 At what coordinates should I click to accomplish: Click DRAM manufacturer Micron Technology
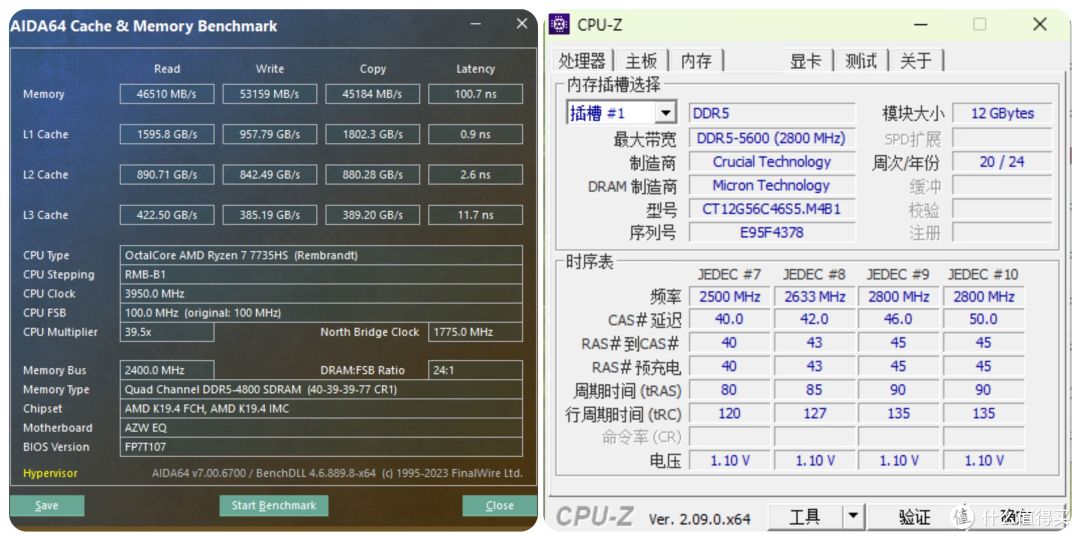(x=772, y=185)
